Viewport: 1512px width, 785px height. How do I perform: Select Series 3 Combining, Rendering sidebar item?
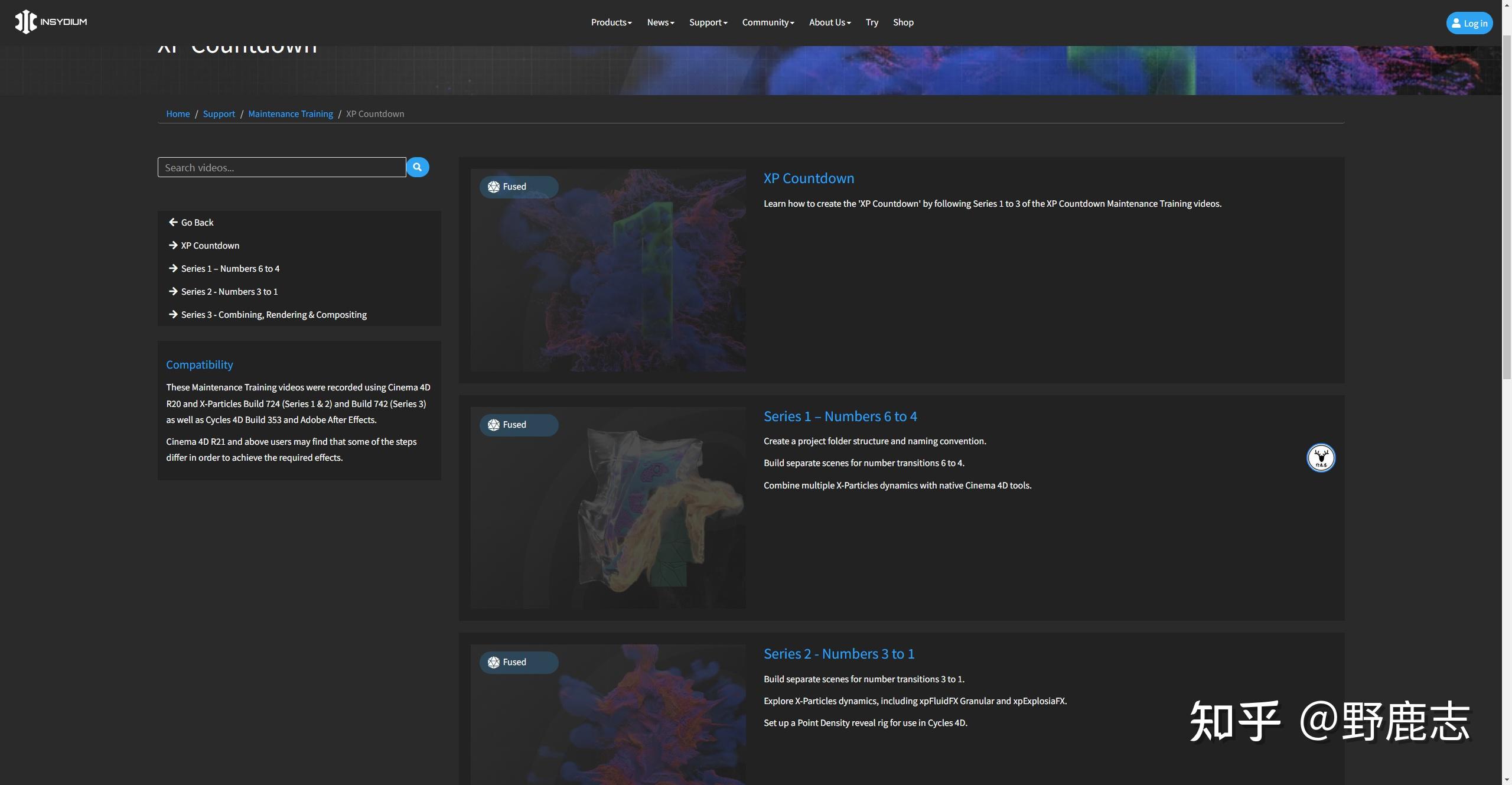[x=273, y=315]
